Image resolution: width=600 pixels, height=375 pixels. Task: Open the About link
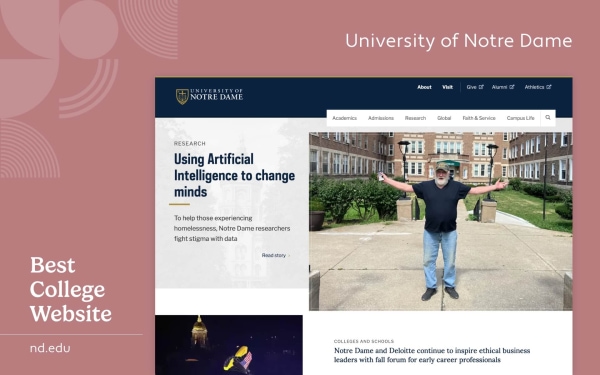424,87
